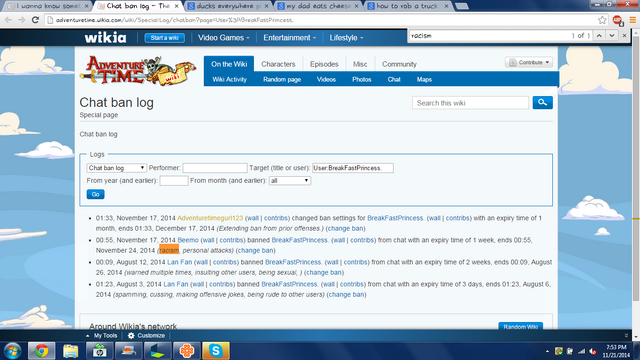The height and width of the screenshot is (360, 640).
Task: Click the browser forward arrow
Action: (x=21, y=20)
